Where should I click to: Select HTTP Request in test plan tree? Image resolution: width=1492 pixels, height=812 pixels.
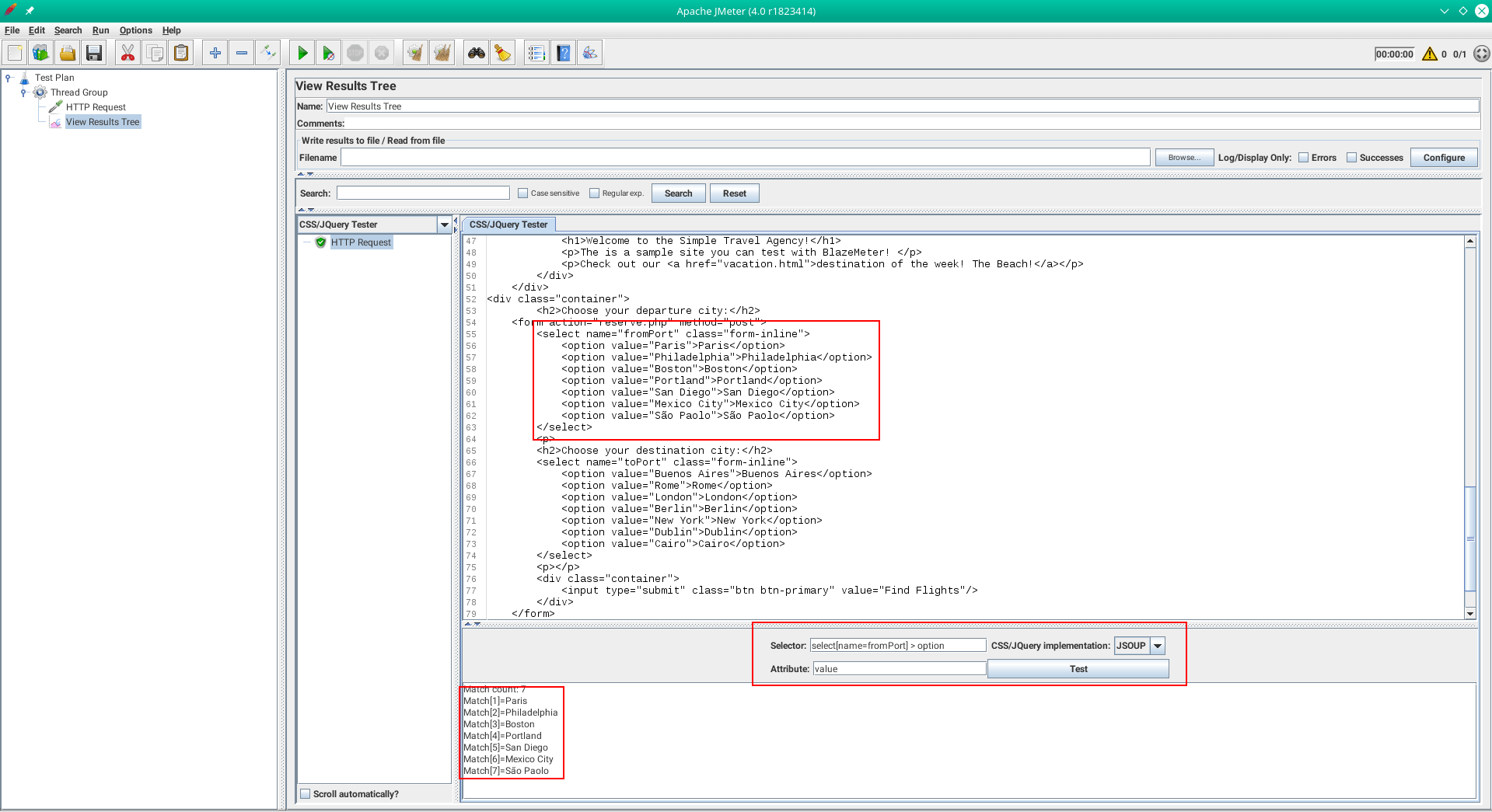click(x=96, y=107)
